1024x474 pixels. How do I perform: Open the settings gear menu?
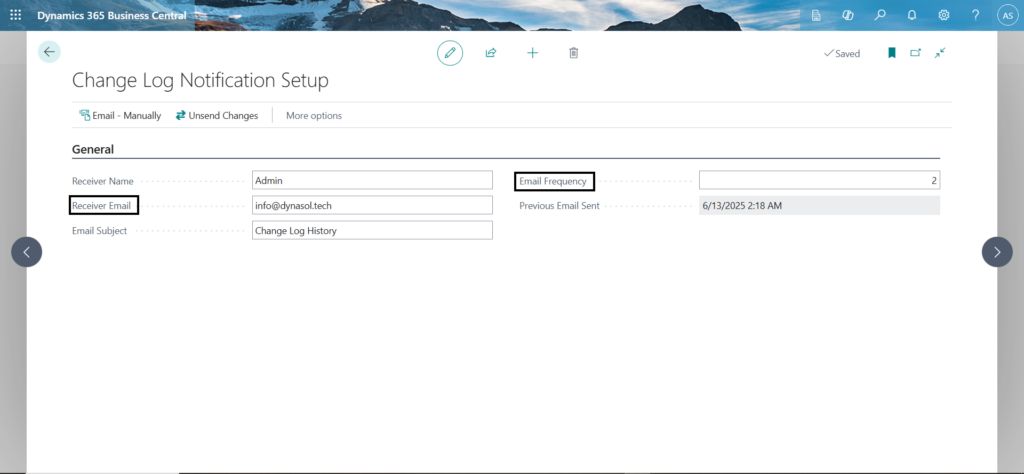[944, 15]
